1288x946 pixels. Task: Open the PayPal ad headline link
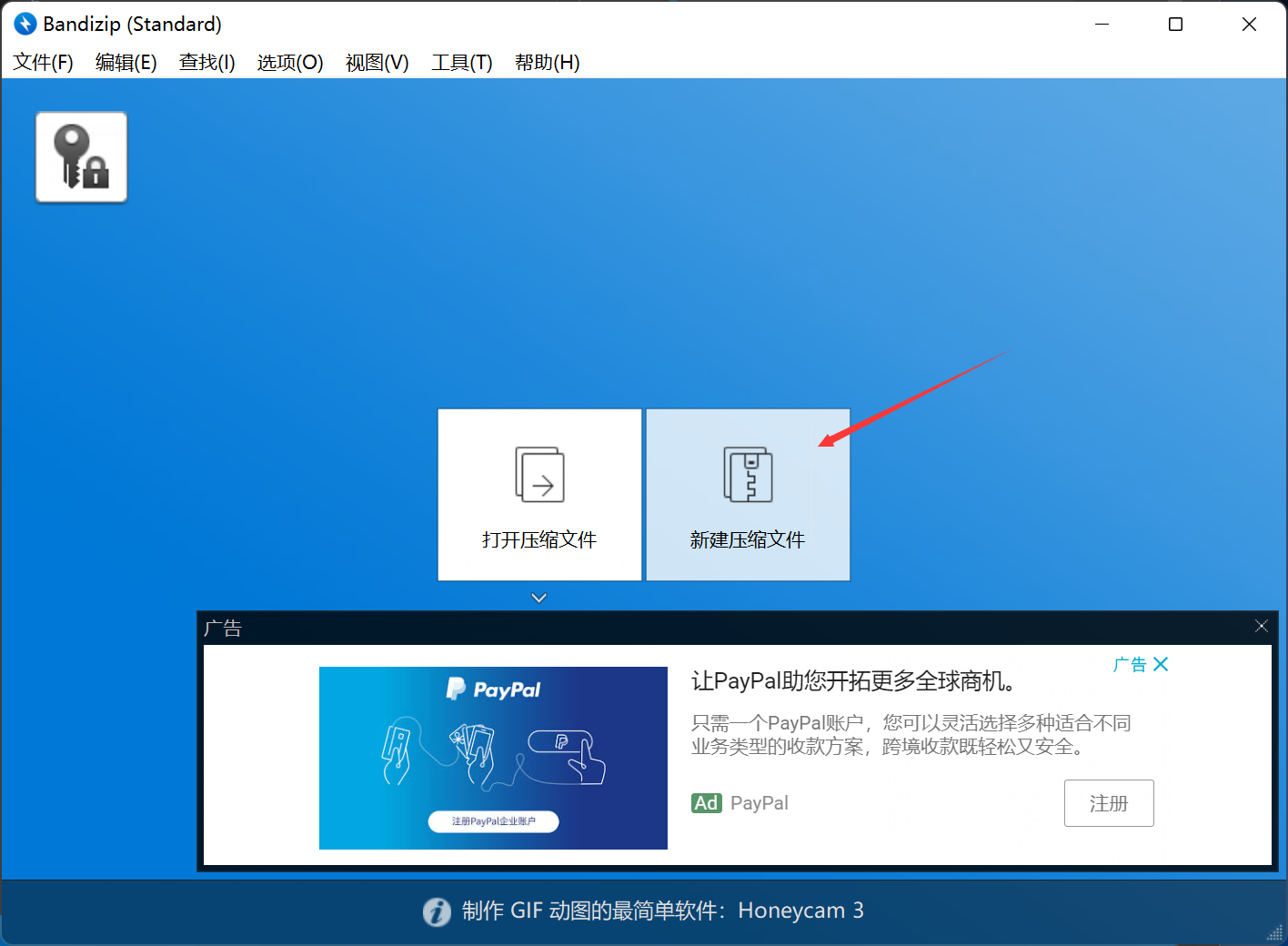853,680
